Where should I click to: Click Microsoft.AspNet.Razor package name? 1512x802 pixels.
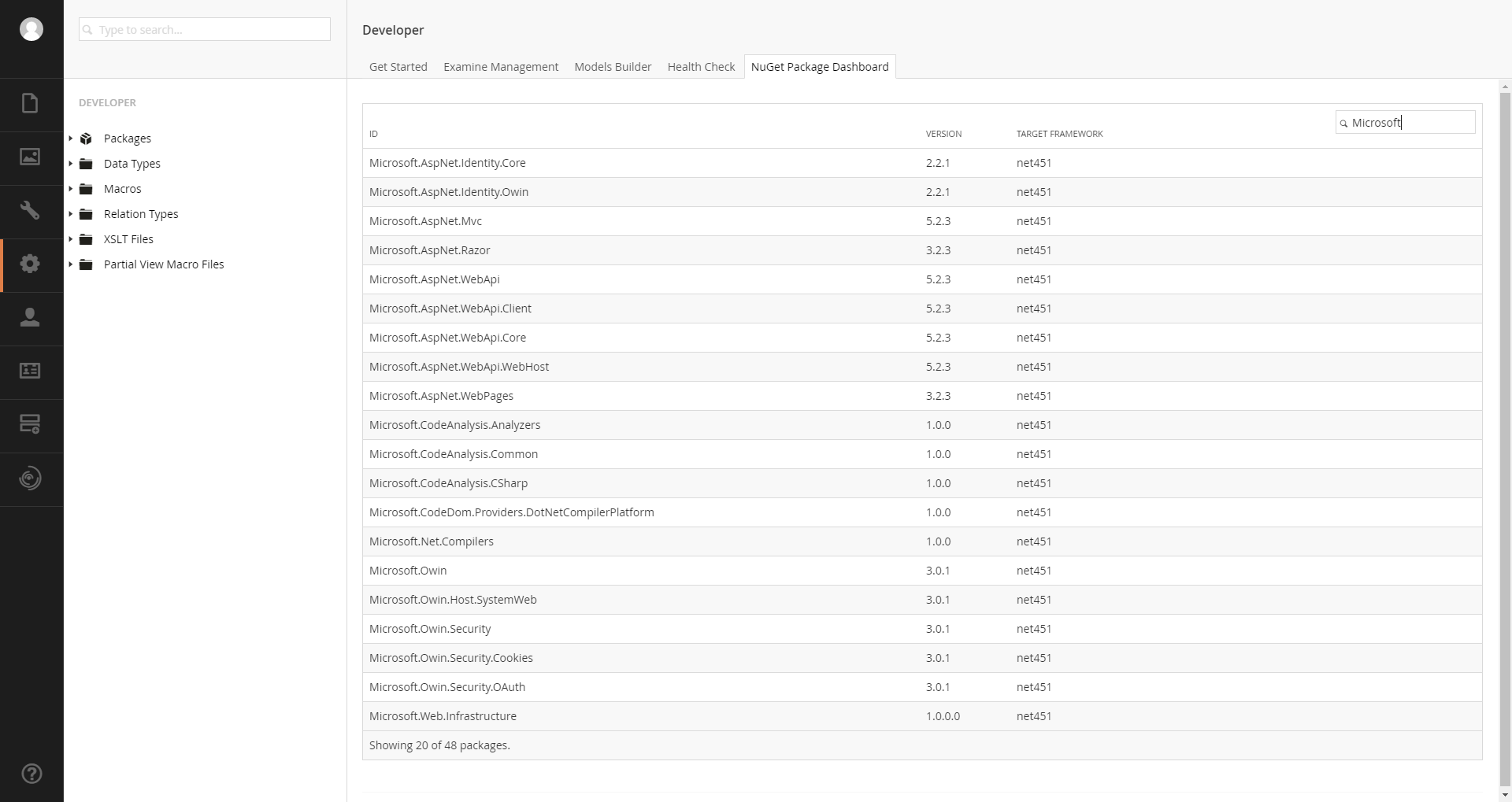pos(429,250)
